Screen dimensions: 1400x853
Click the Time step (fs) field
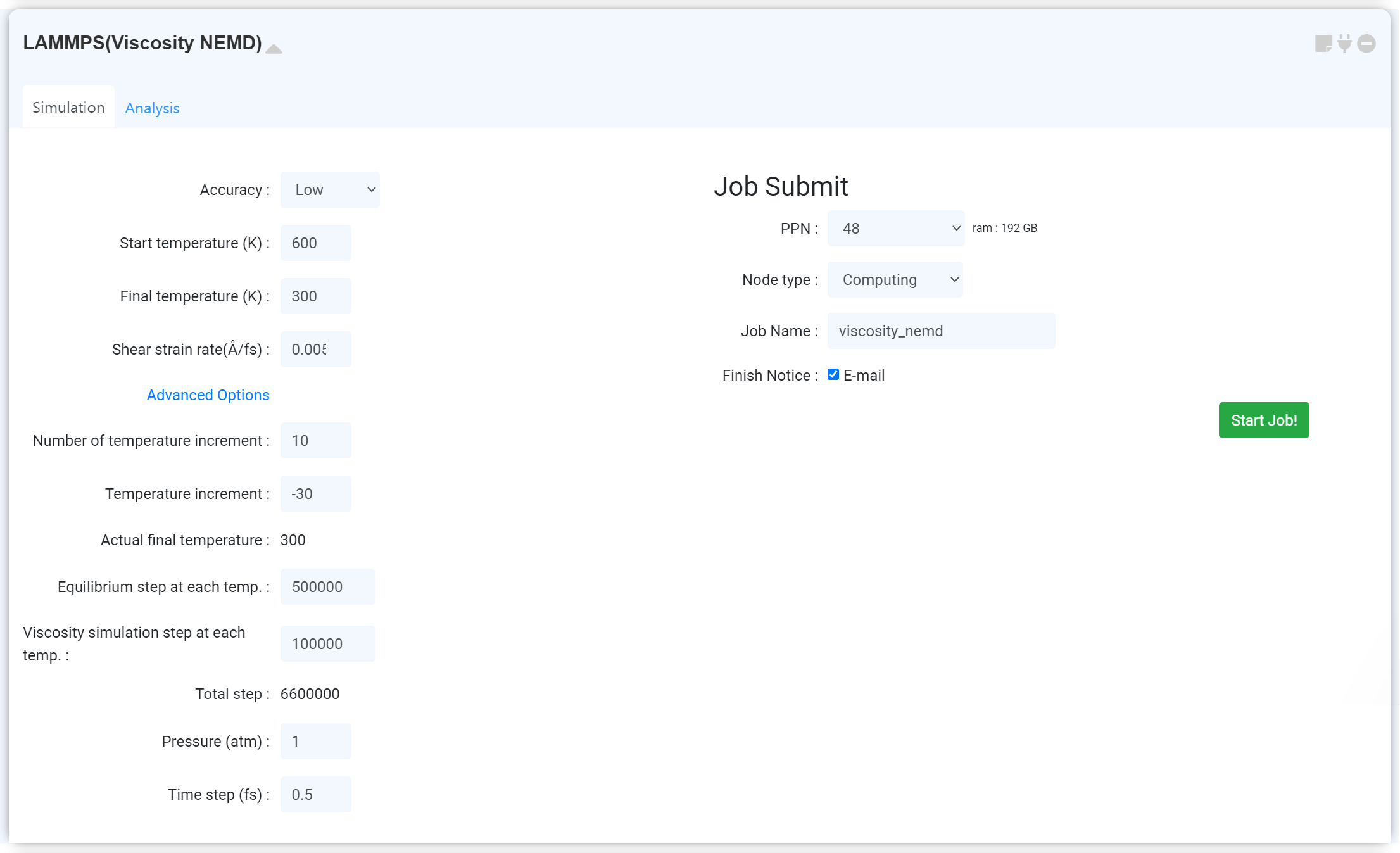pos(315,795)
